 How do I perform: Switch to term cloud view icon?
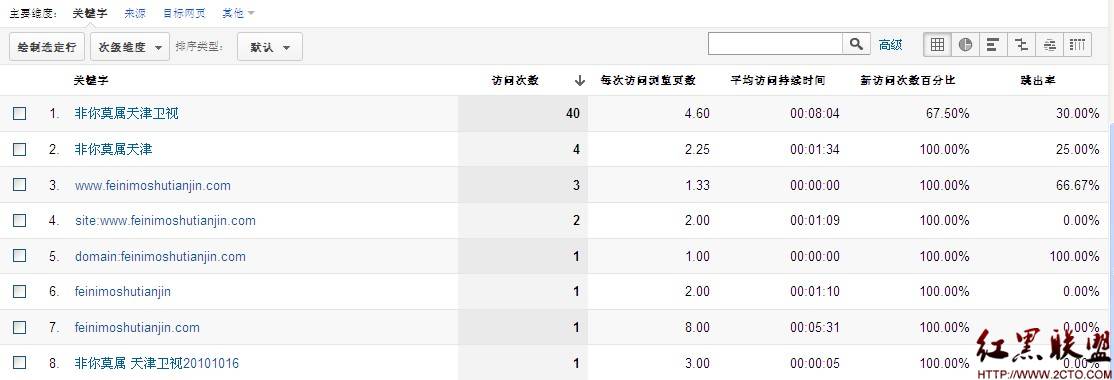coord(1050,45)
